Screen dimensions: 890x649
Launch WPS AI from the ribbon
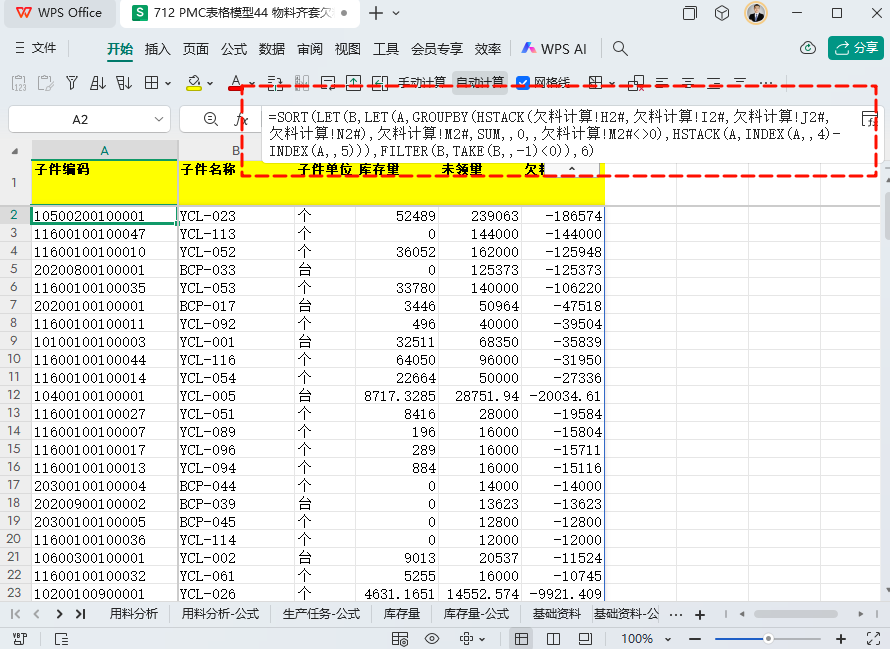pyautogui.click(x=554, y=49)
